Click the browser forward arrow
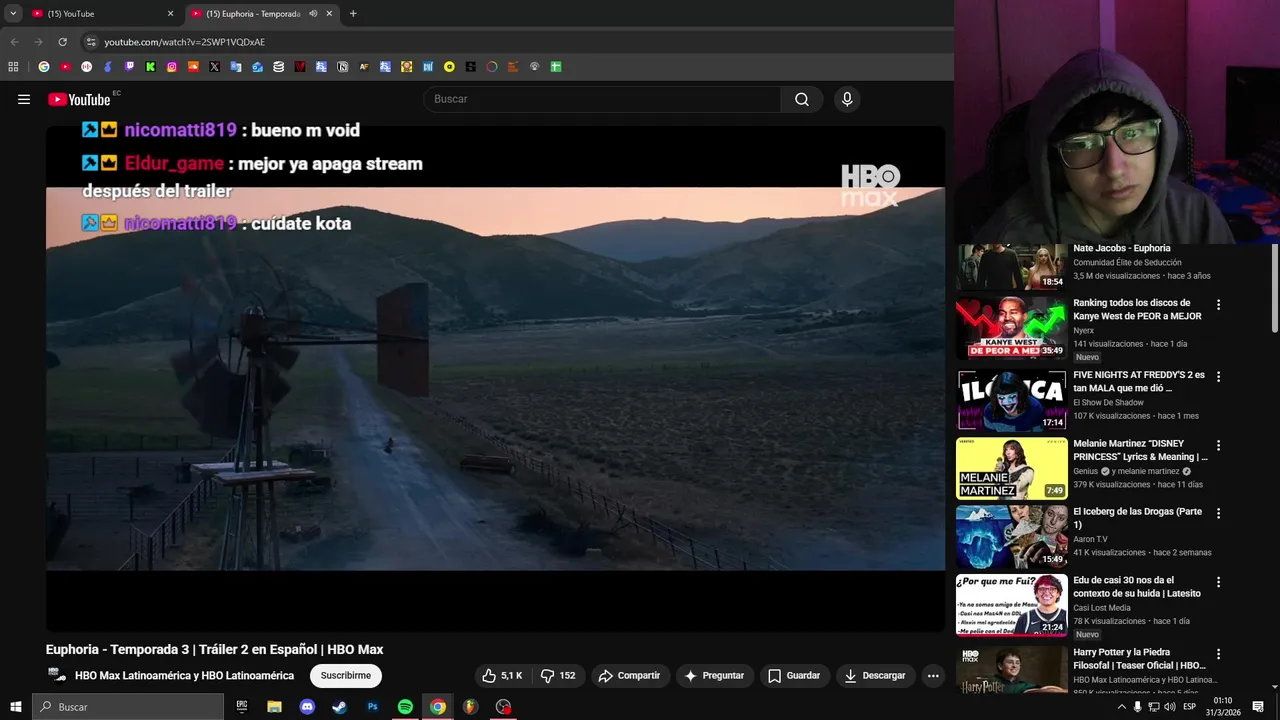 coord(38,42)
